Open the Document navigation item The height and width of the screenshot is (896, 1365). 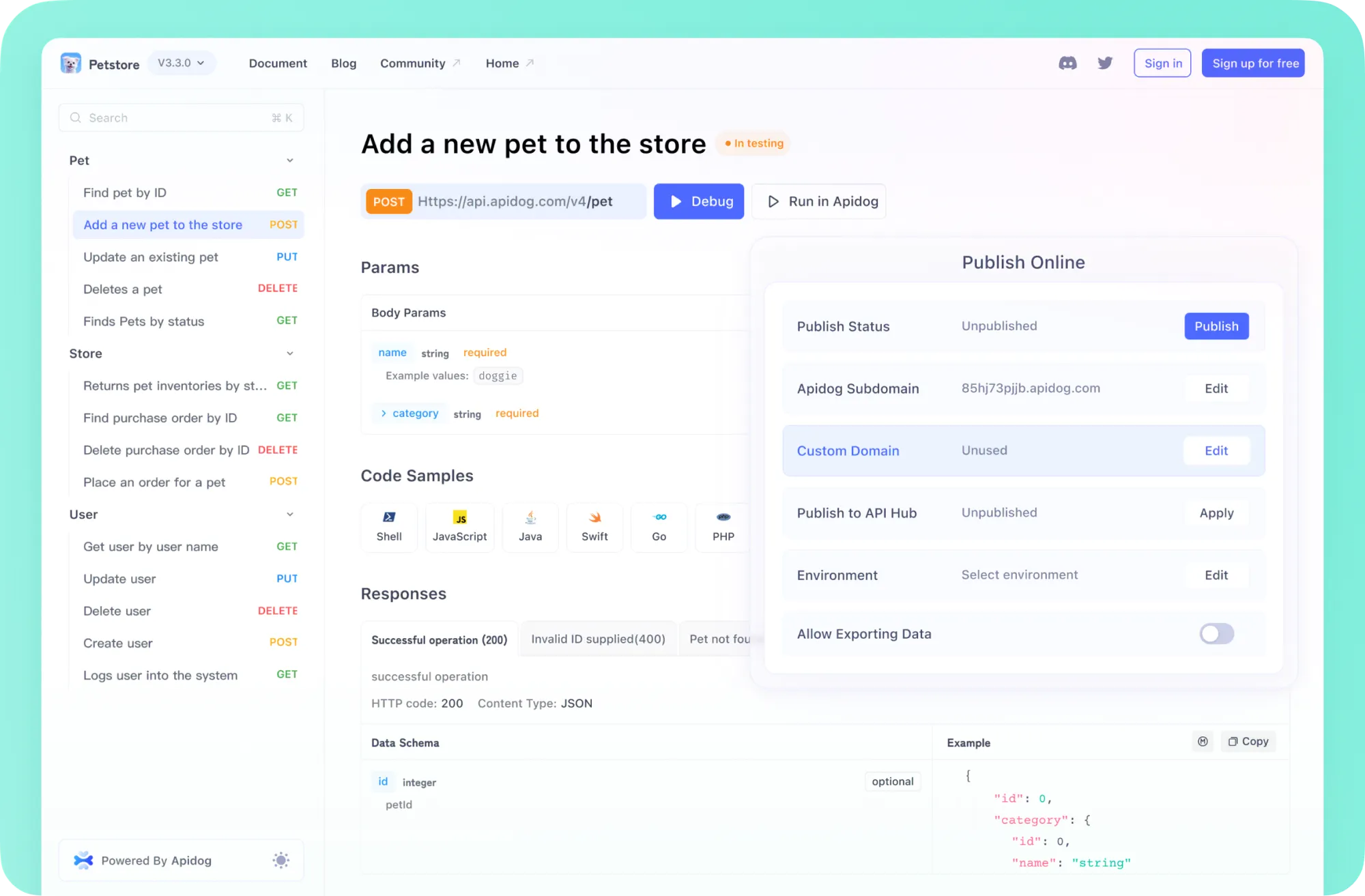(x=278, y=62)
